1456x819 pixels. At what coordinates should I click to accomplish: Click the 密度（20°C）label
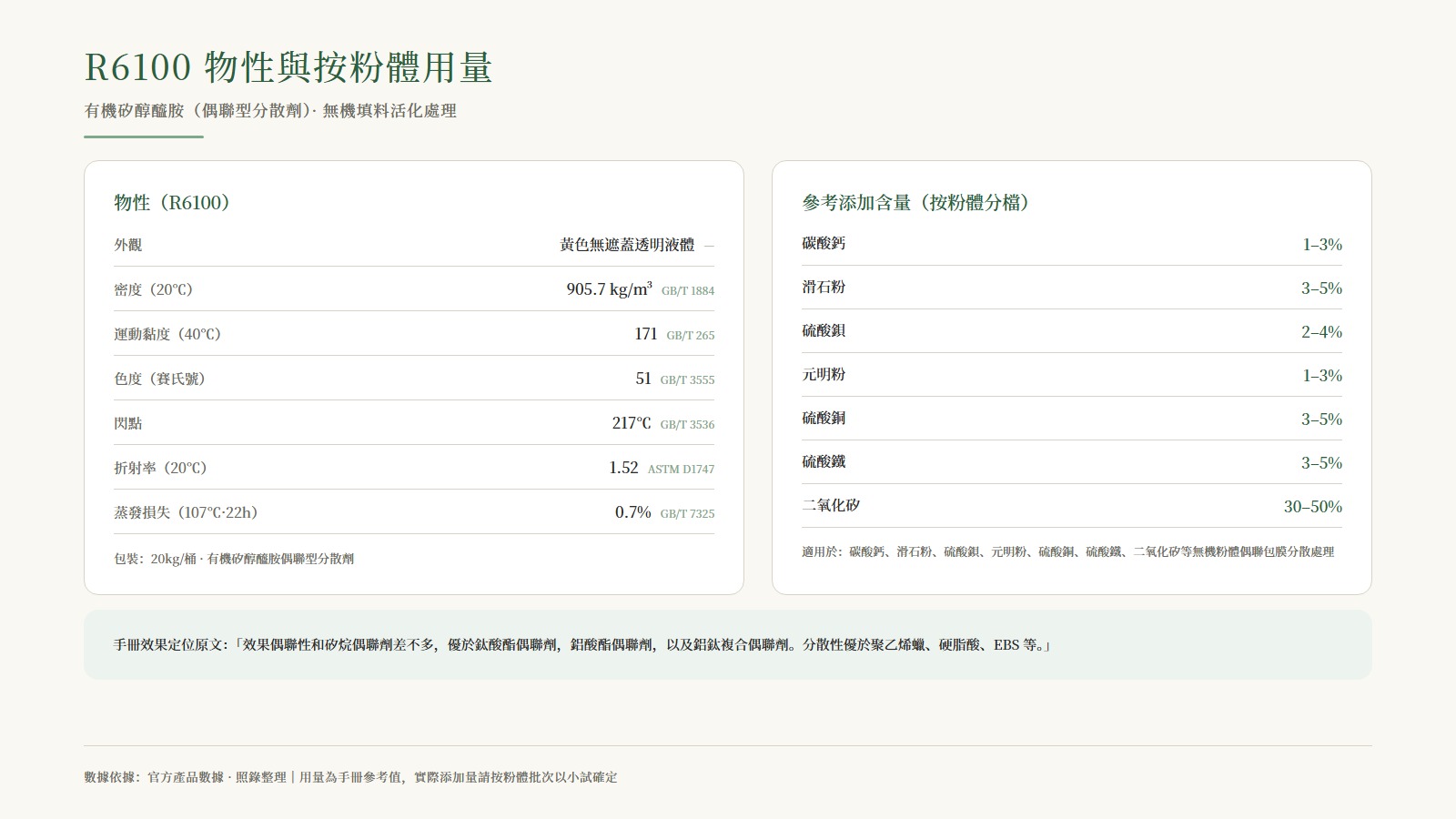coord(154,289)
